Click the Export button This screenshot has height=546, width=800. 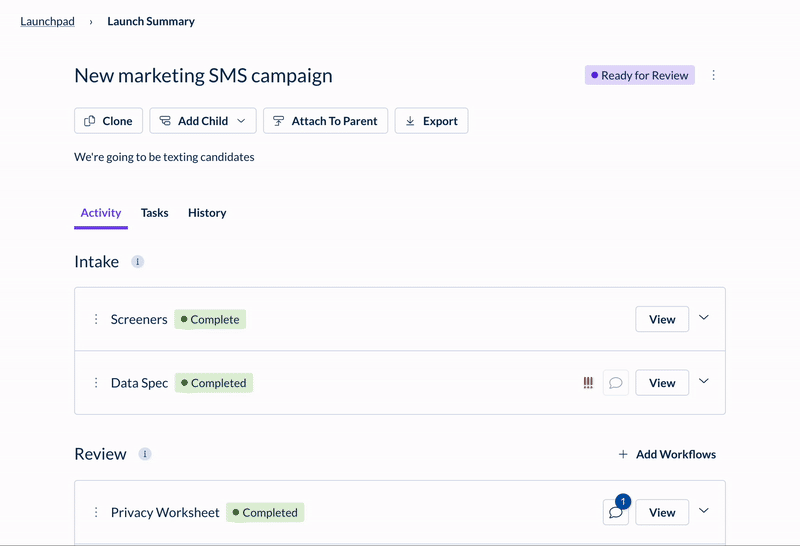pyautogui.click(x=432, y=121)
